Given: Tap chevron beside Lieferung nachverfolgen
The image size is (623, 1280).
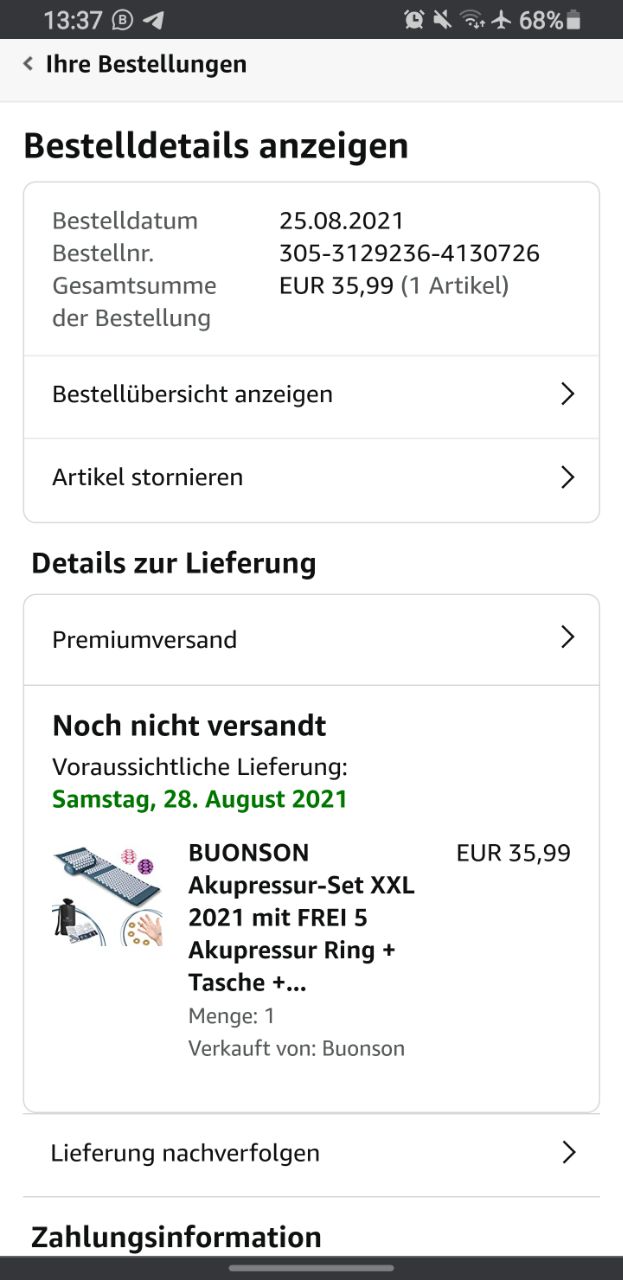Looking at the screenshot, I should (568, 1153).
